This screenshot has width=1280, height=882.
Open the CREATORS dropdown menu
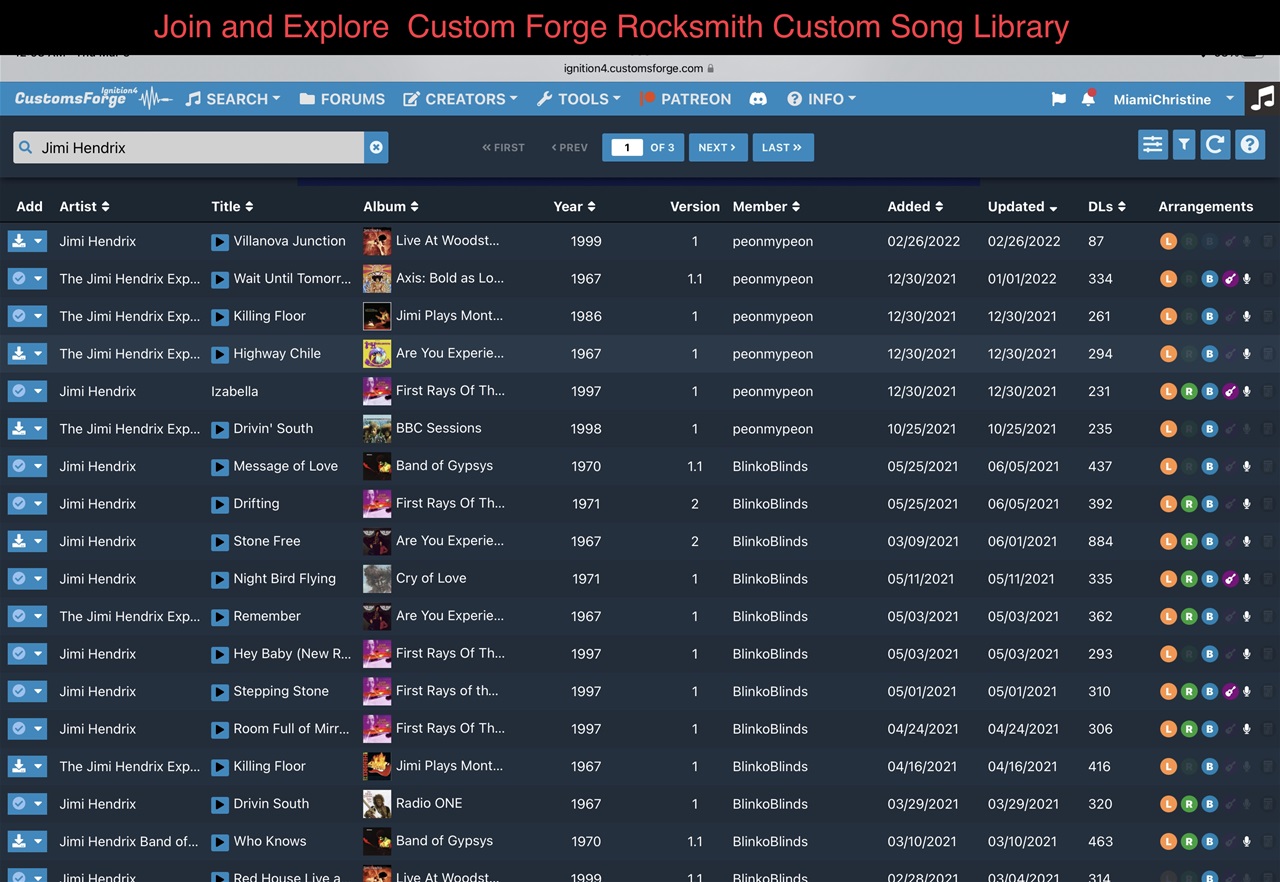click(x=460, y=99)
